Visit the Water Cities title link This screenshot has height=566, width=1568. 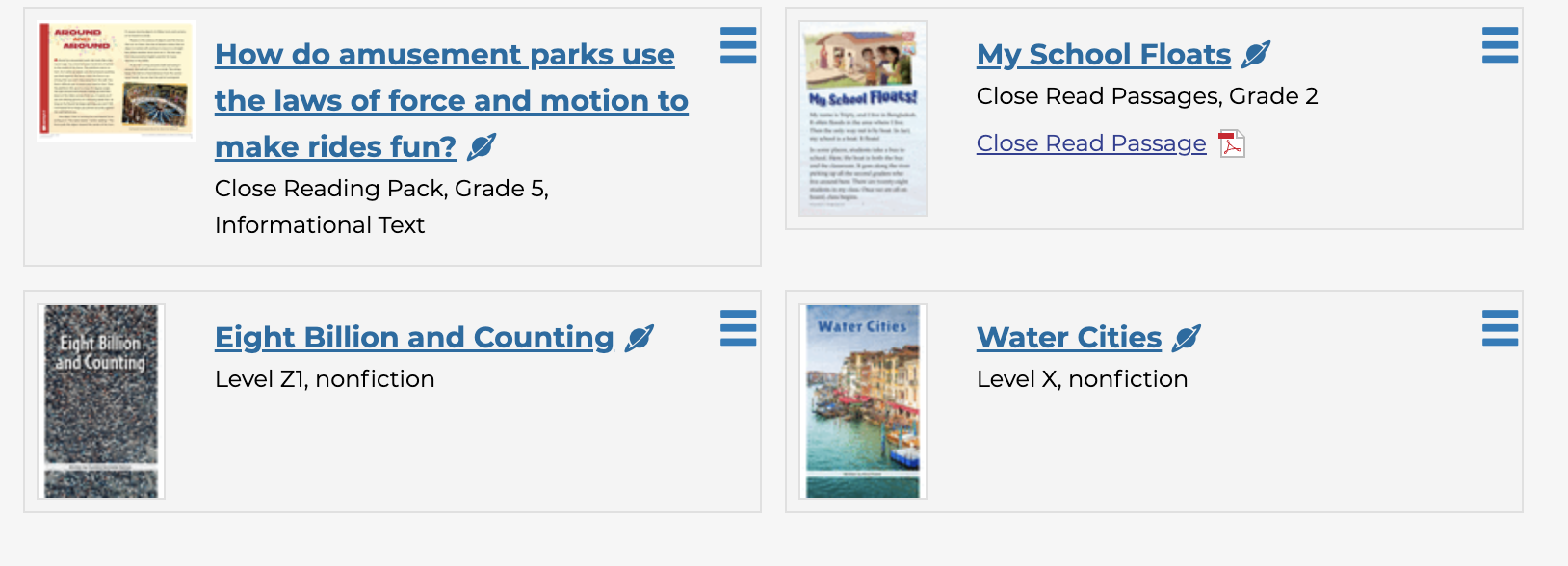point(1069,338)
